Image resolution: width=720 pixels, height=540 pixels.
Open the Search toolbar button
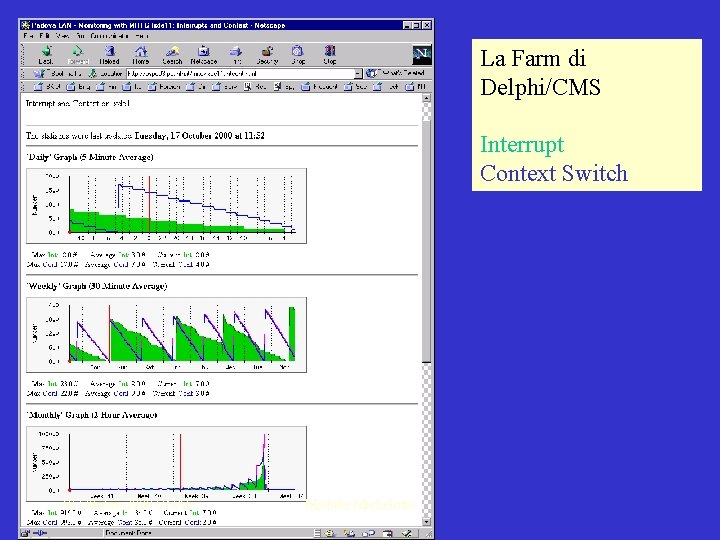coord(172,55)
